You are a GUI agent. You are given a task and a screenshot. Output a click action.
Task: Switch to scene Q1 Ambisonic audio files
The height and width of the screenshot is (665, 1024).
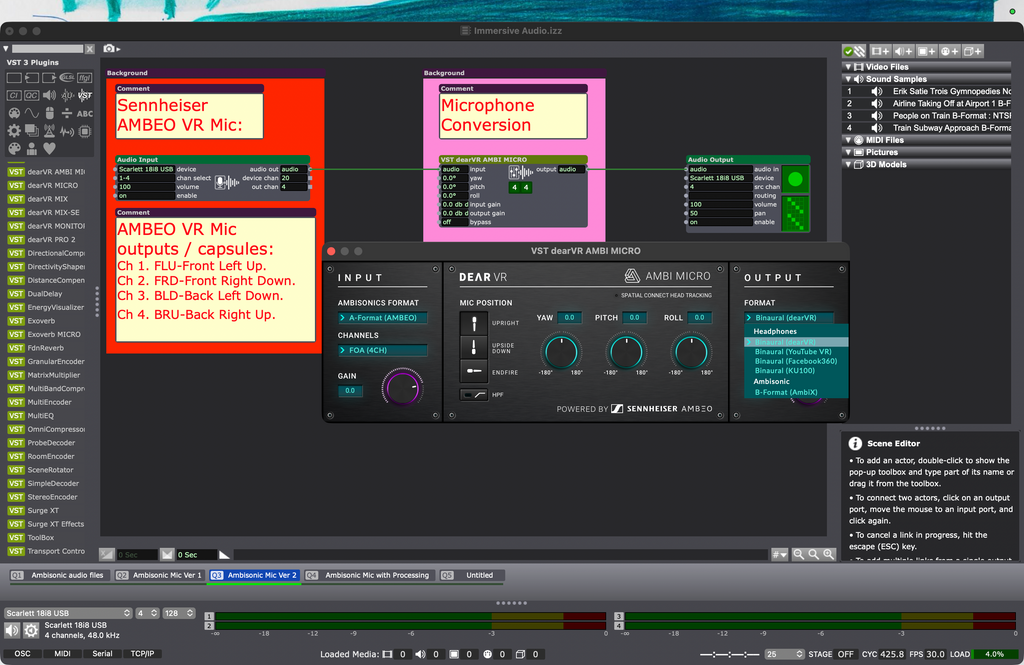58,576
